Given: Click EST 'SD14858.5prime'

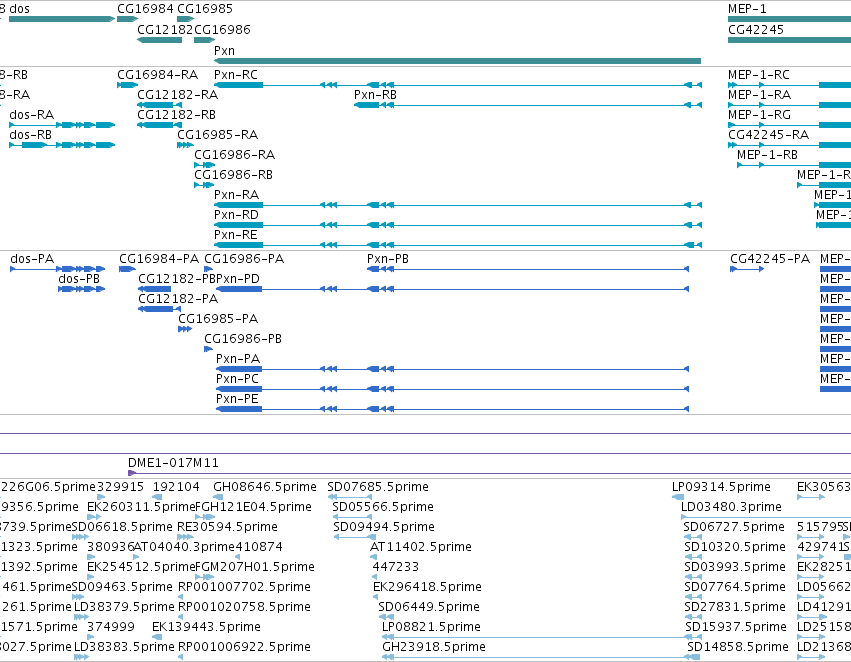Looking at the screenshot, I should tap(738, 647).
